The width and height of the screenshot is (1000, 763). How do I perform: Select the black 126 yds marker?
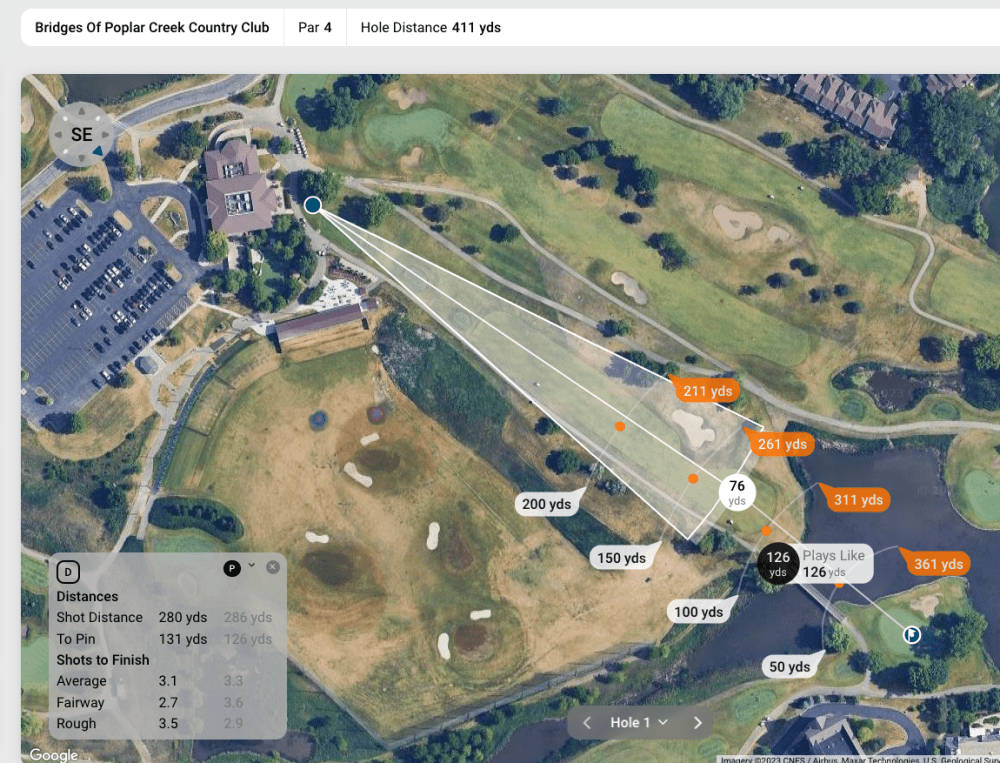[778, 563]
